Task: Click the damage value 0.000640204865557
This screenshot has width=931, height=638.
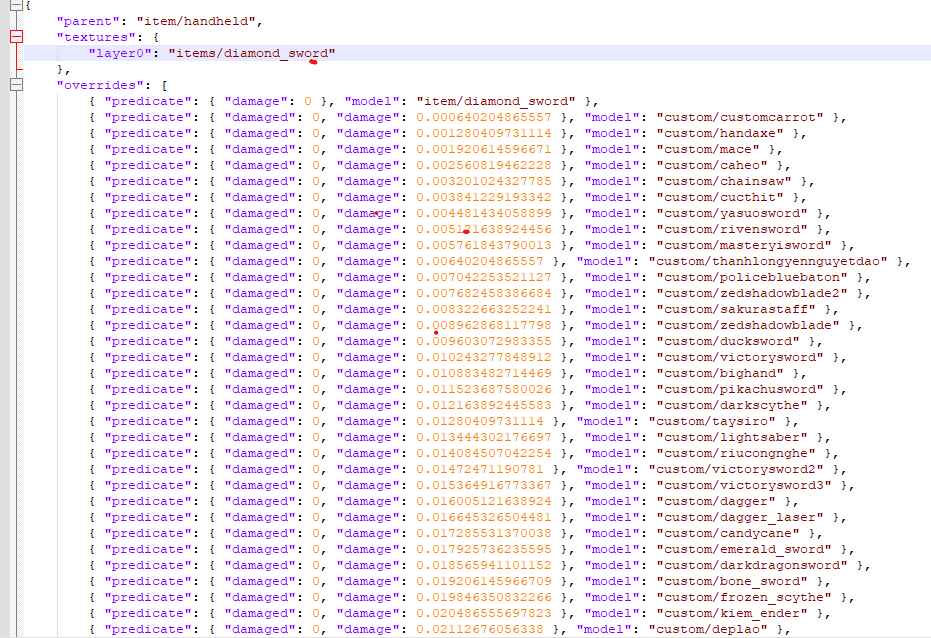Action: [484, 118]
